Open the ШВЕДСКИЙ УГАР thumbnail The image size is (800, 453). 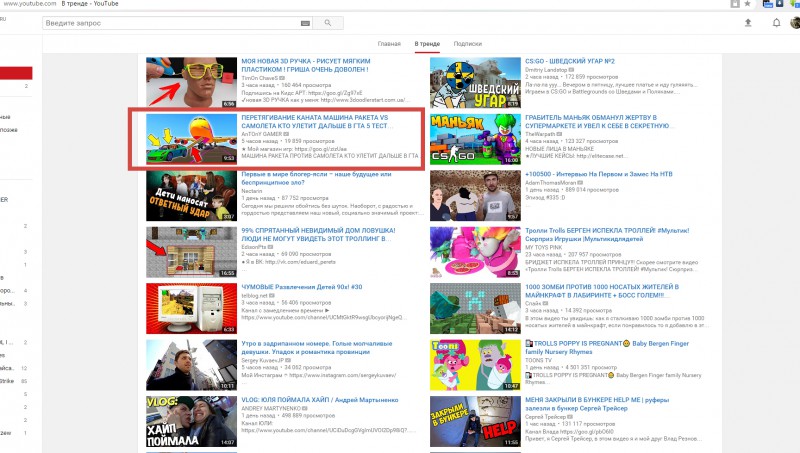tap(475, 82)
